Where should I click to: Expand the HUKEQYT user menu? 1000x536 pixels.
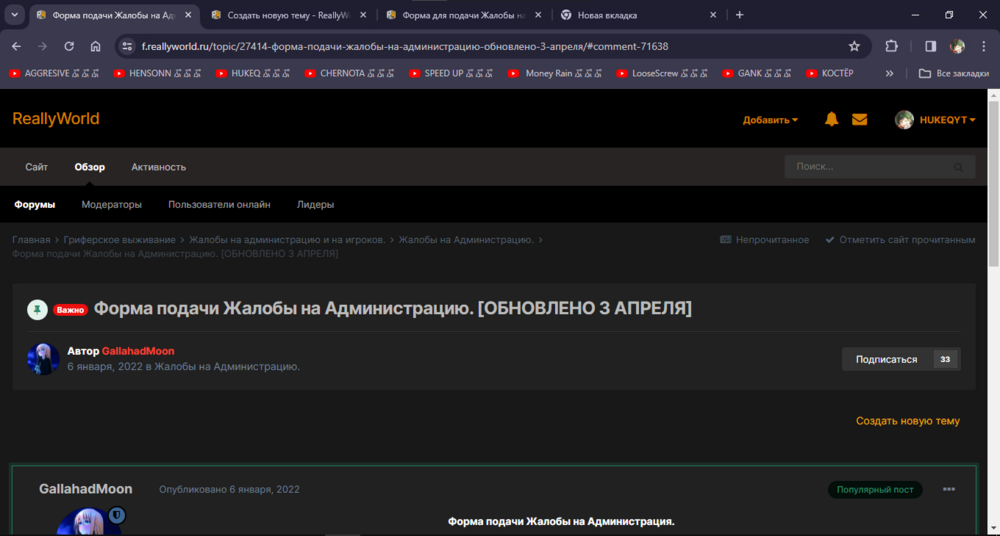935,119
